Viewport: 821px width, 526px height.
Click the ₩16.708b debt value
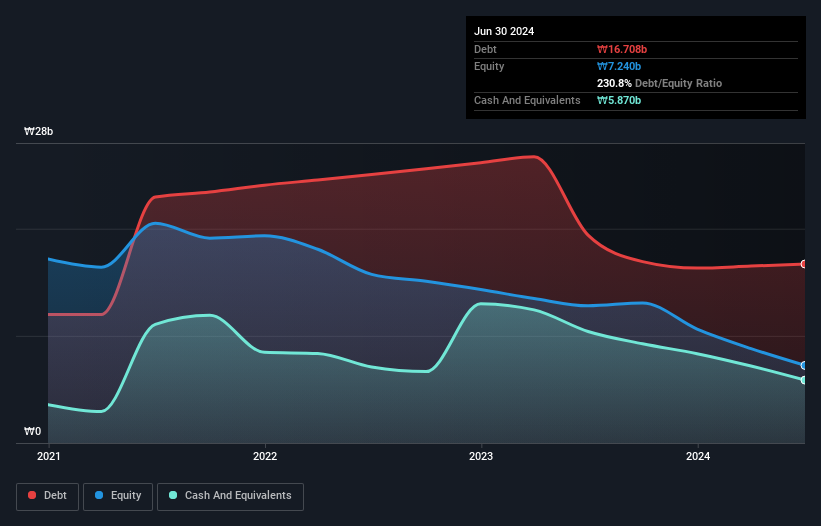tap(622, 49)
